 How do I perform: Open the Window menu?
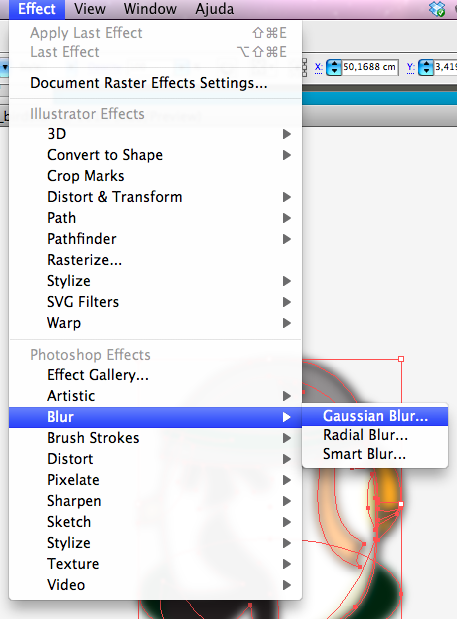[x=150, y=9]
